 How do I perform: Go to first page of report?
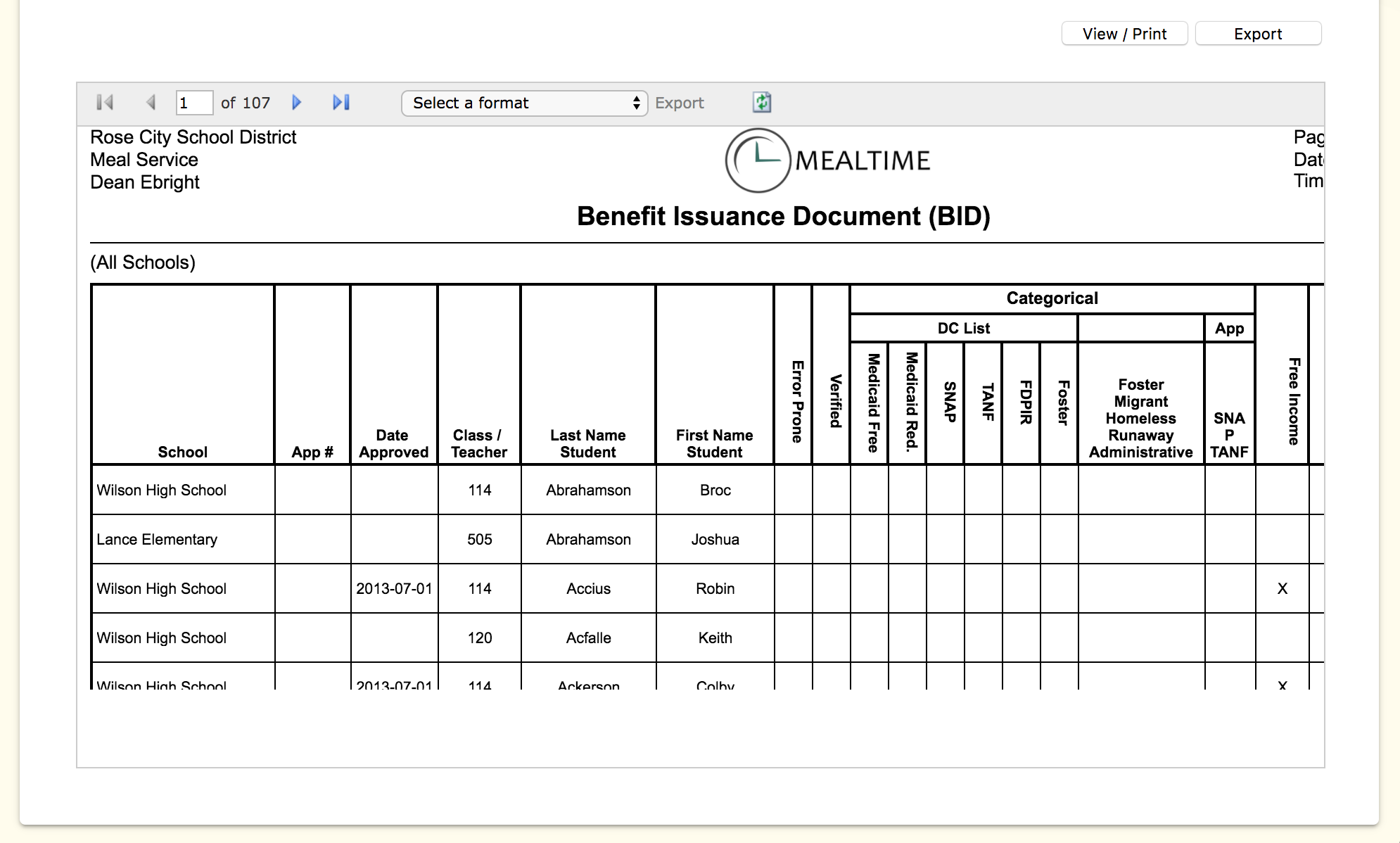[105, 103]
